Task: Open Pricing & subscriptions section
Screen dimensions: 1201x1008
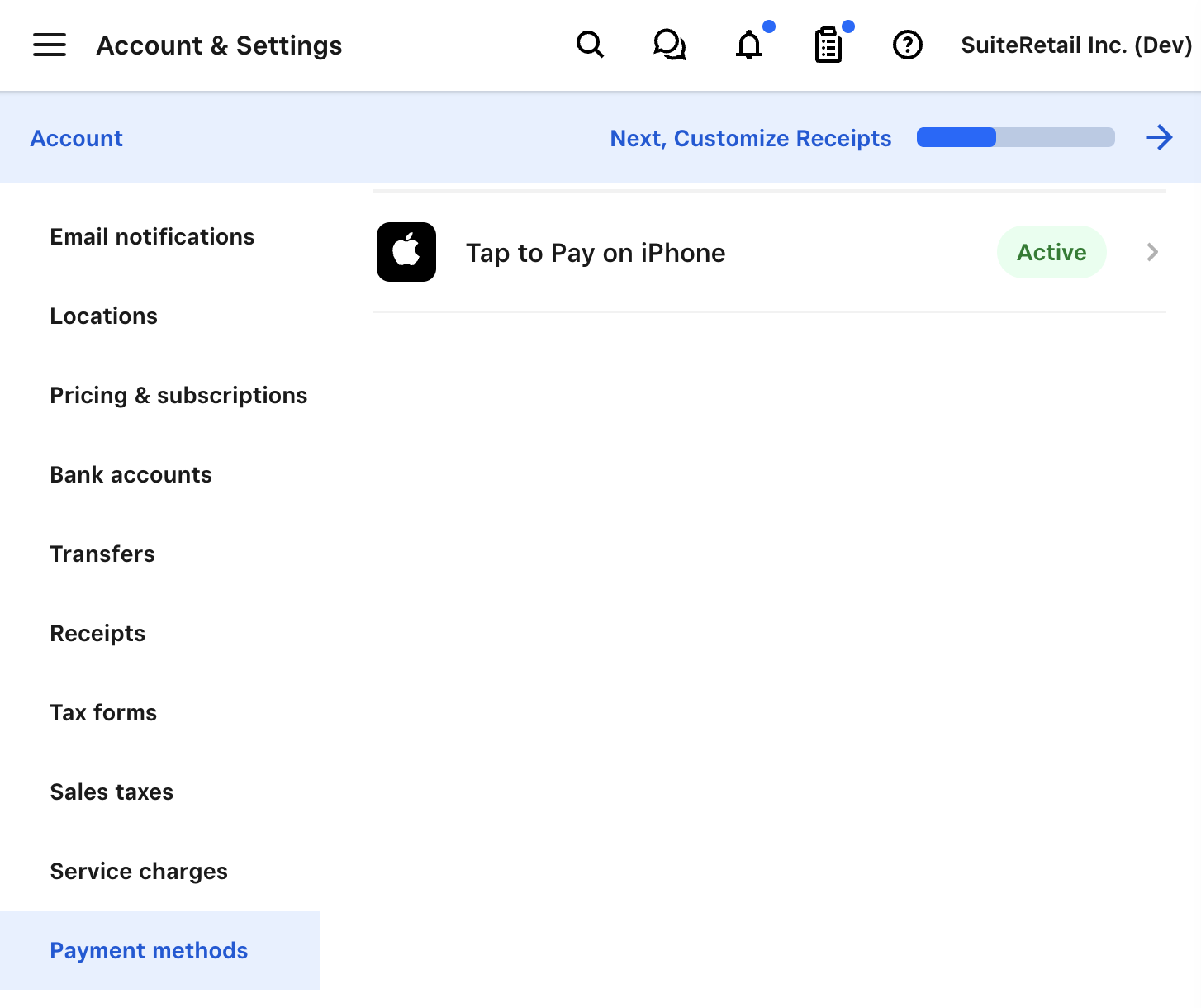Action: click(x=178, y=396)
